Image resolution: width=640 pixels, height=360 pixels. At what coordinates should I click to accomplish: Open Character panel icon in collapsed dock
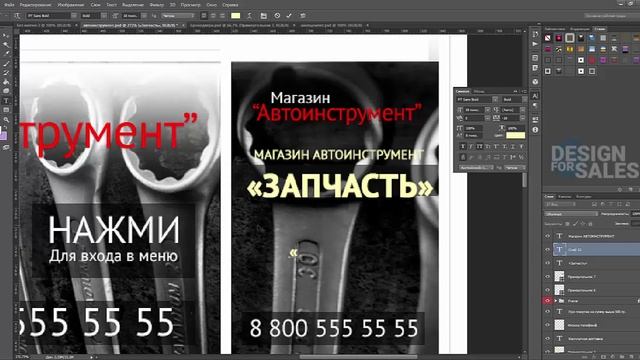(x=536, y=96)
